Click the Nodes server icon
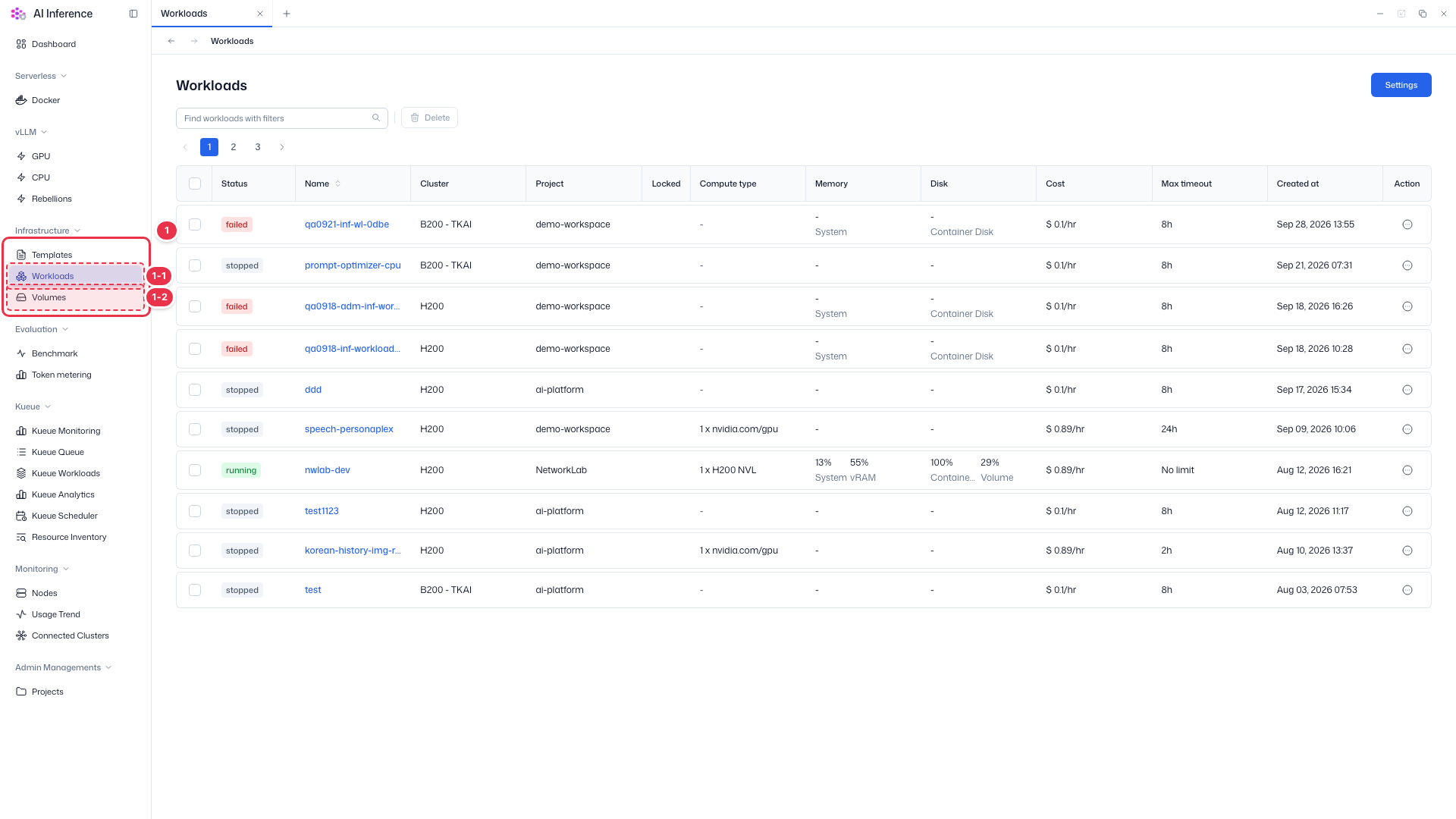Viewport: 1456px width, 819px height. point(21,593)
